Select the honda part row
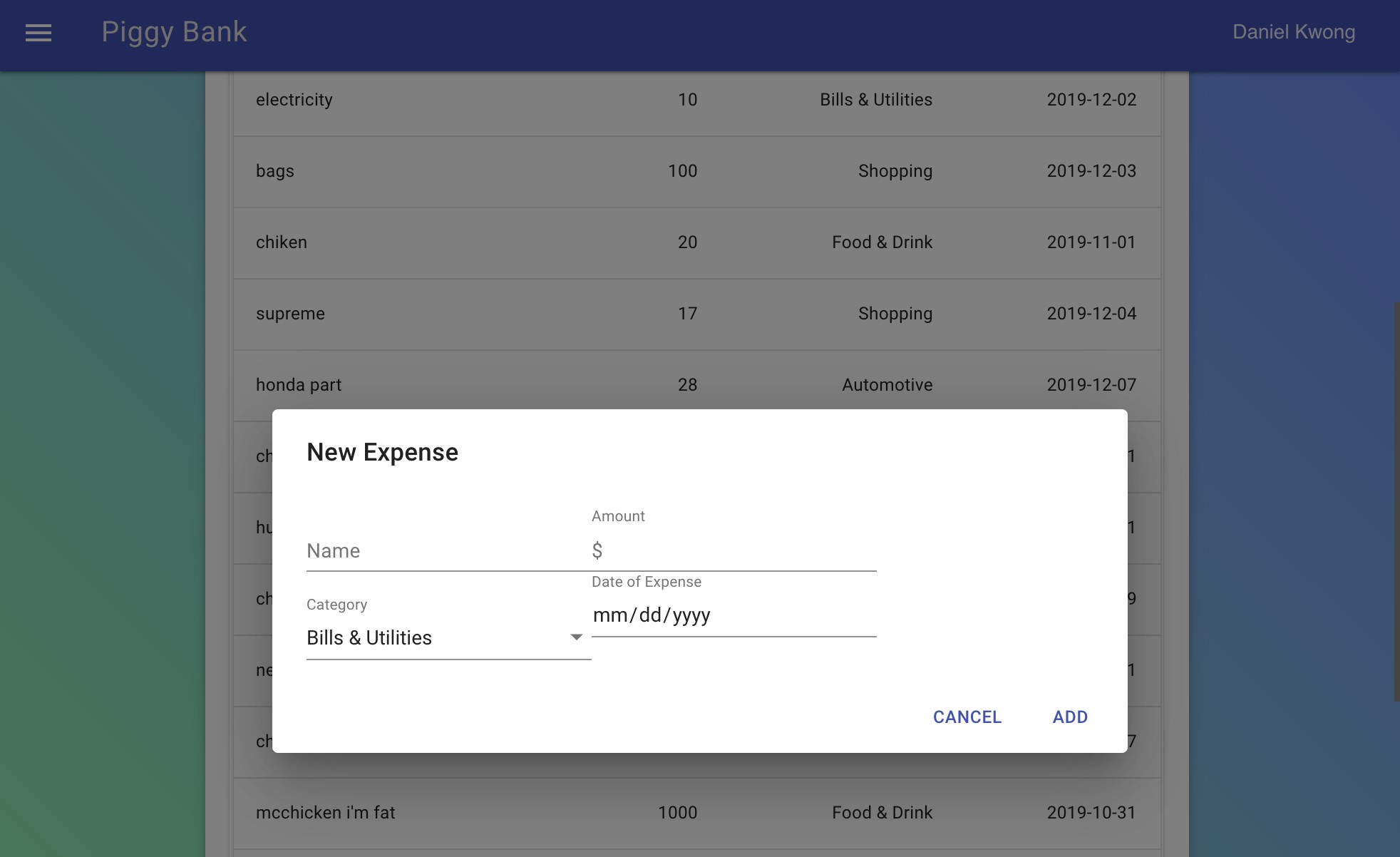 pos(299,385)
